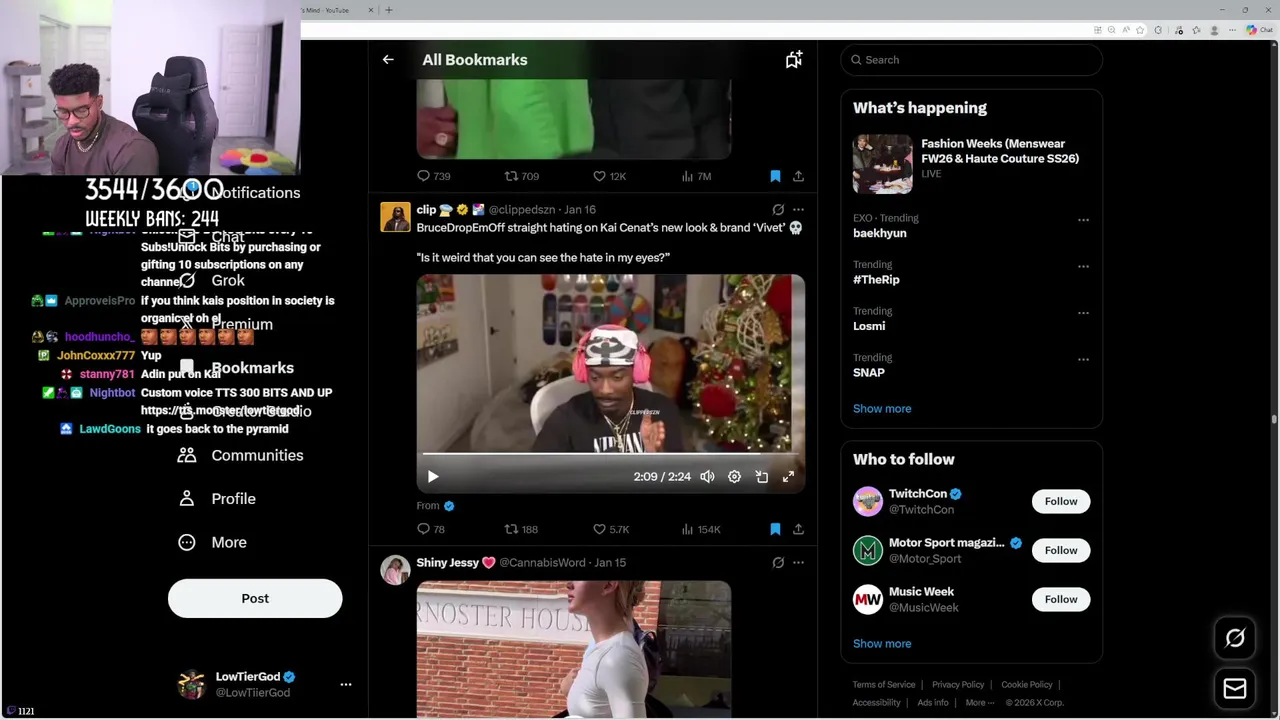1280x720 pixels.
Task: Like the post with 12K likes
Action: 599,176
